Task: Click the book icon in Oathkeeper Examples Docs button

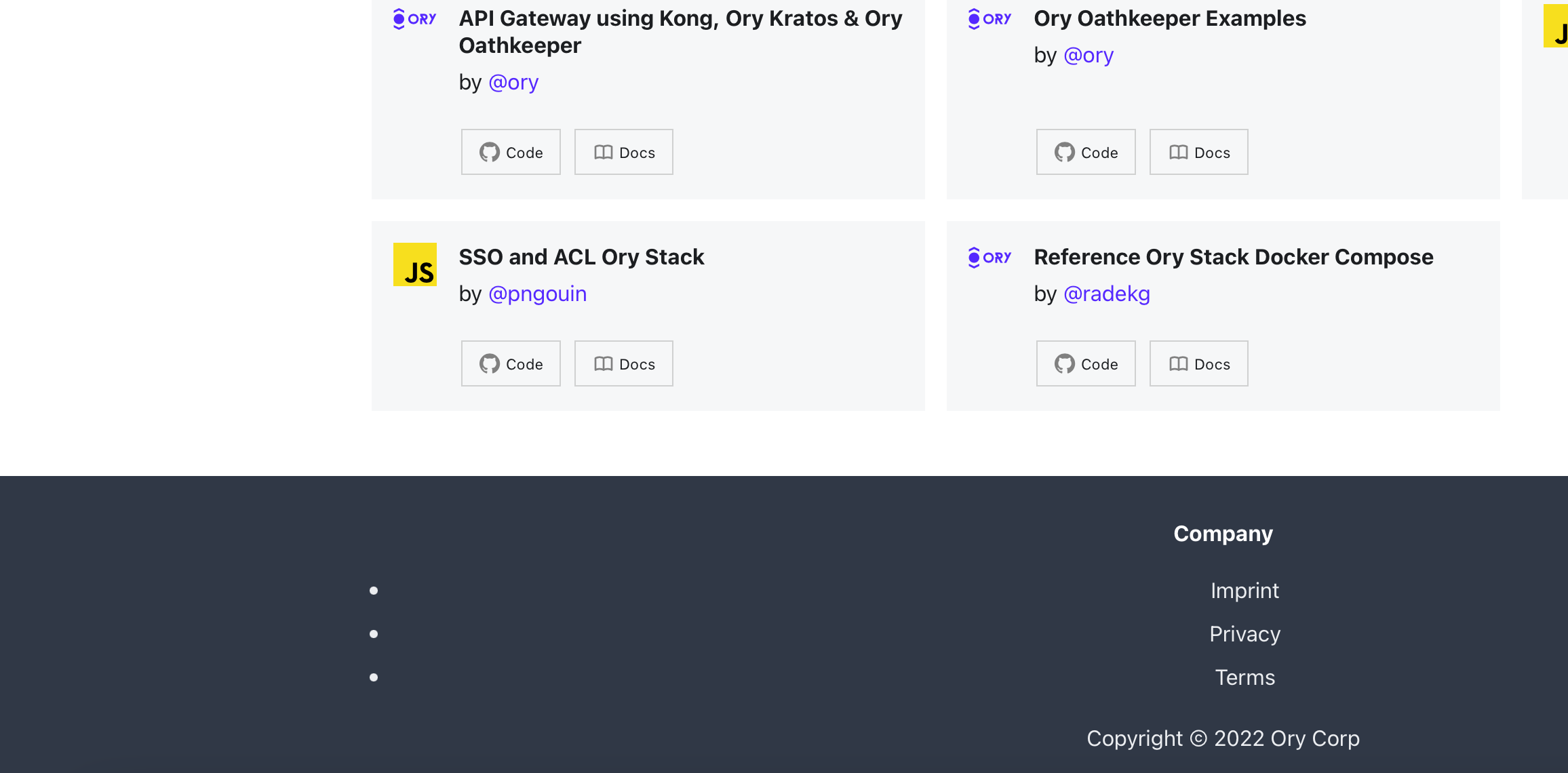Action: pos(1179,152)
